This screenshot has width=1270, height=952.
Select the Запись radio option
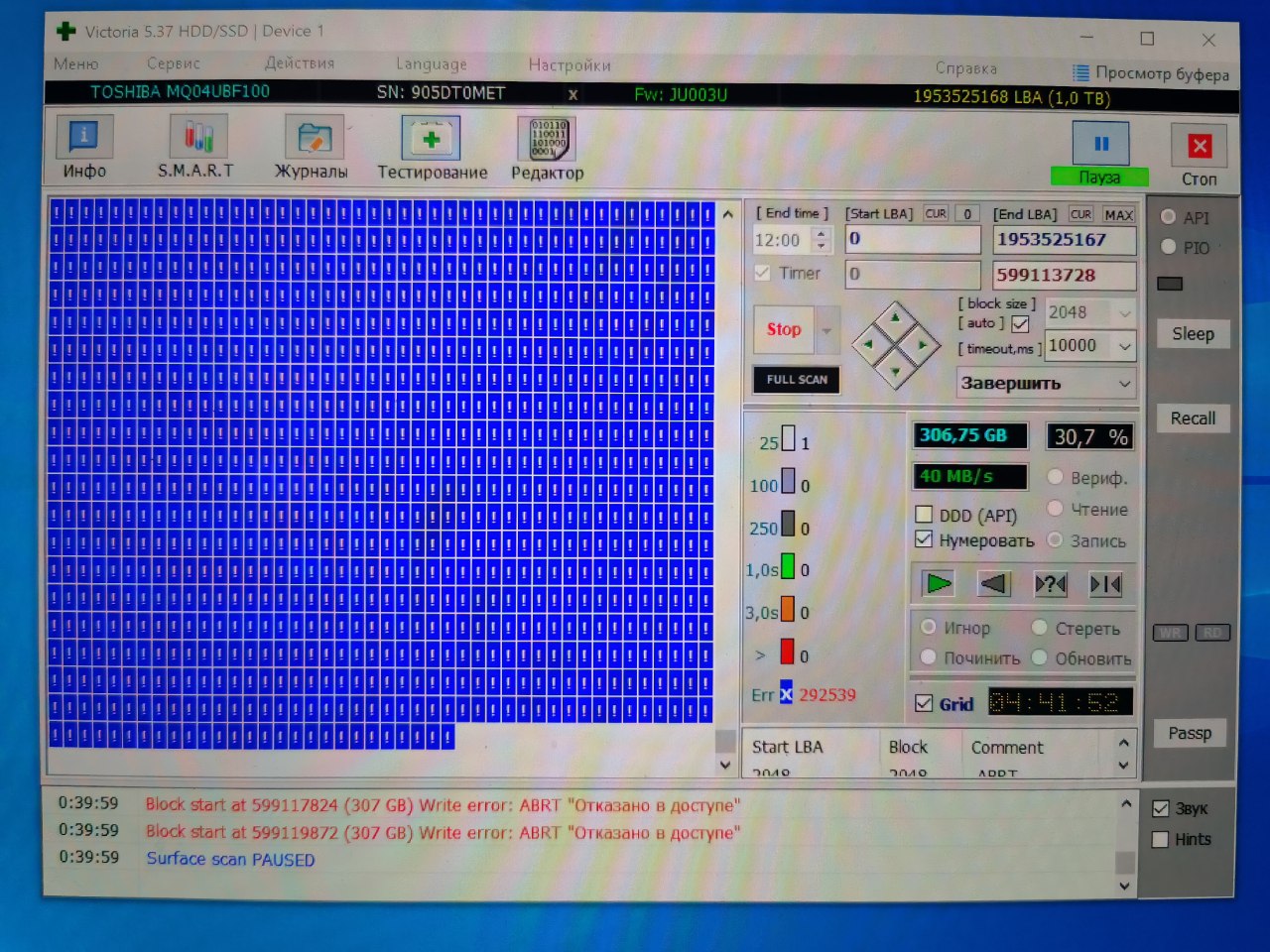(x=1055, y=539)
